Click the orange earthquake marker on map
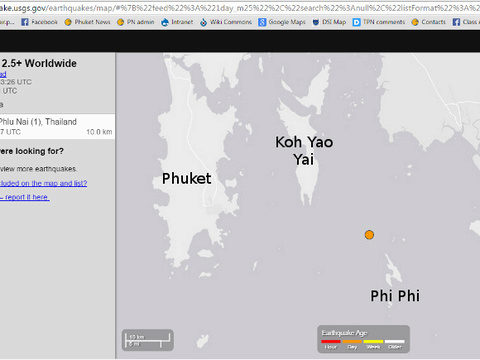 [x=369, y=235]
